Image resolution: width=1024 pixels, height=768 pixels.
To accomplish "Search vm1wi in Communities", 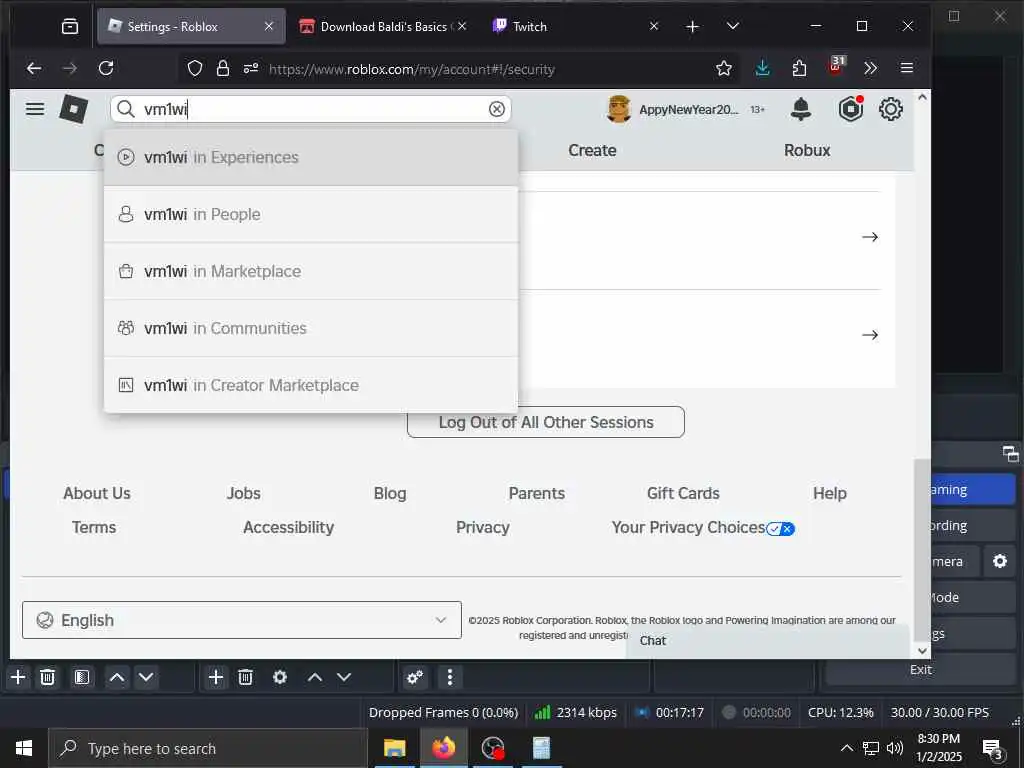I will [311, 328].
